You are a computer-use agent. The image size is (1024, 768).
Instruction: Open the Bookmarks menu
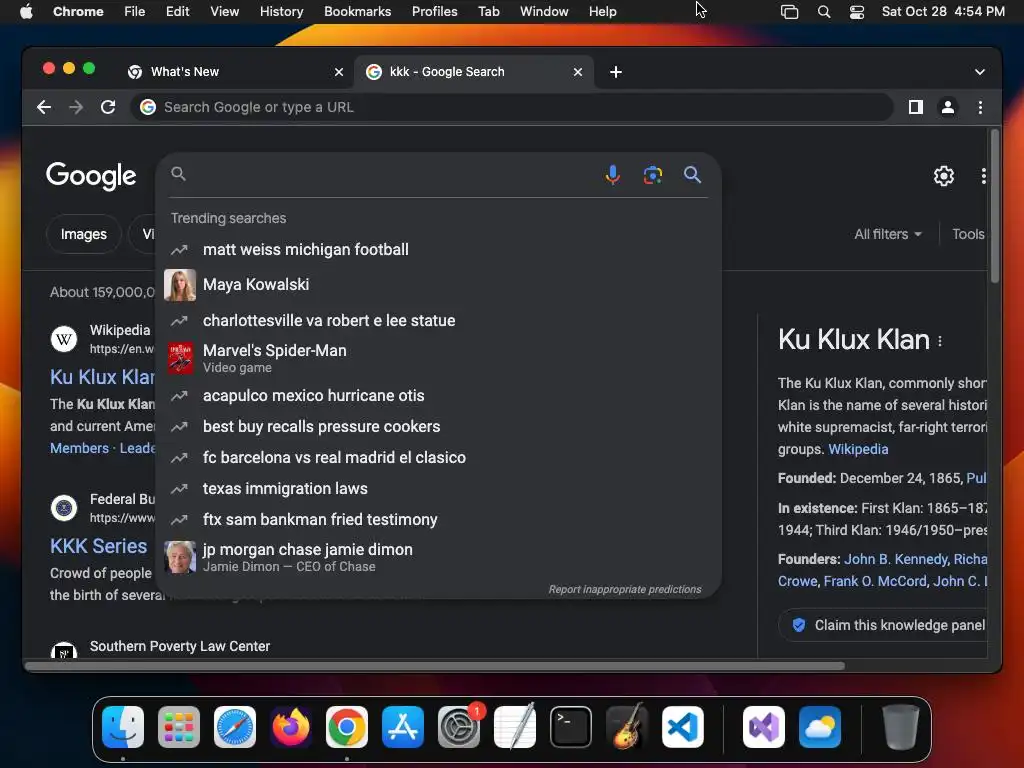(357, 11)
